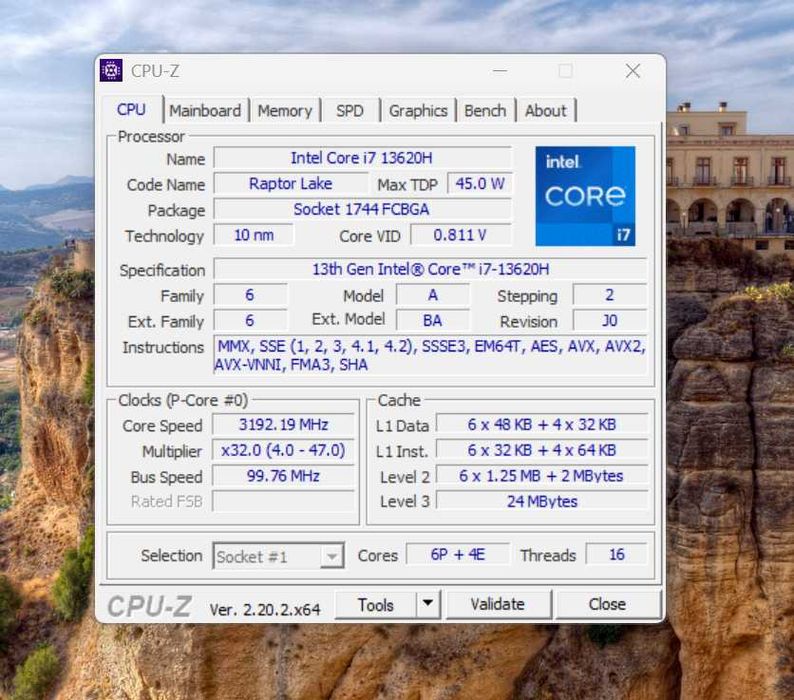The height and width of the screenshot is (700, 794).
Task: Close the CPU-Z window with X
Action: 632,71
